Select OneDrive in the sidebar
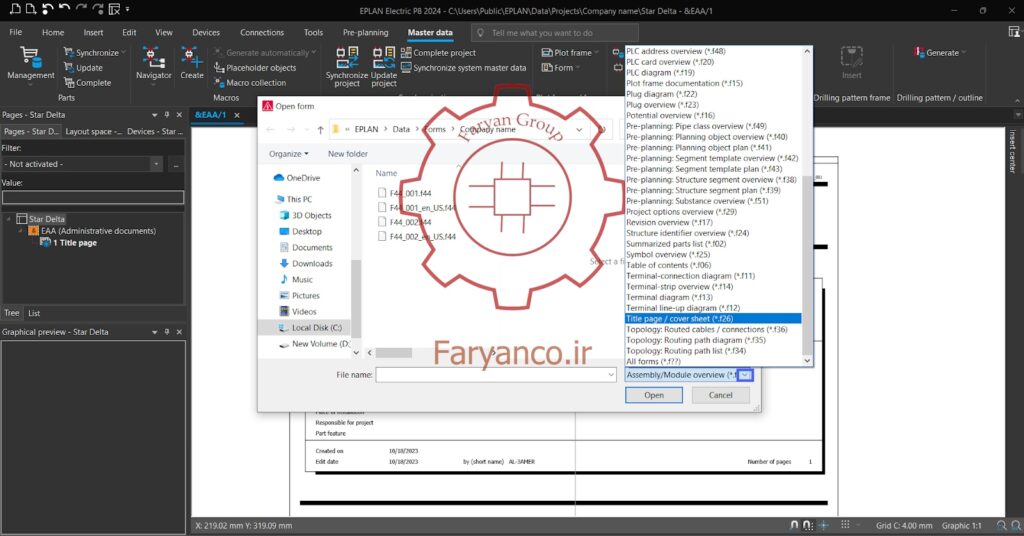Image resolution: width=1024 pixels, height=536 pixels. (296, 178)
